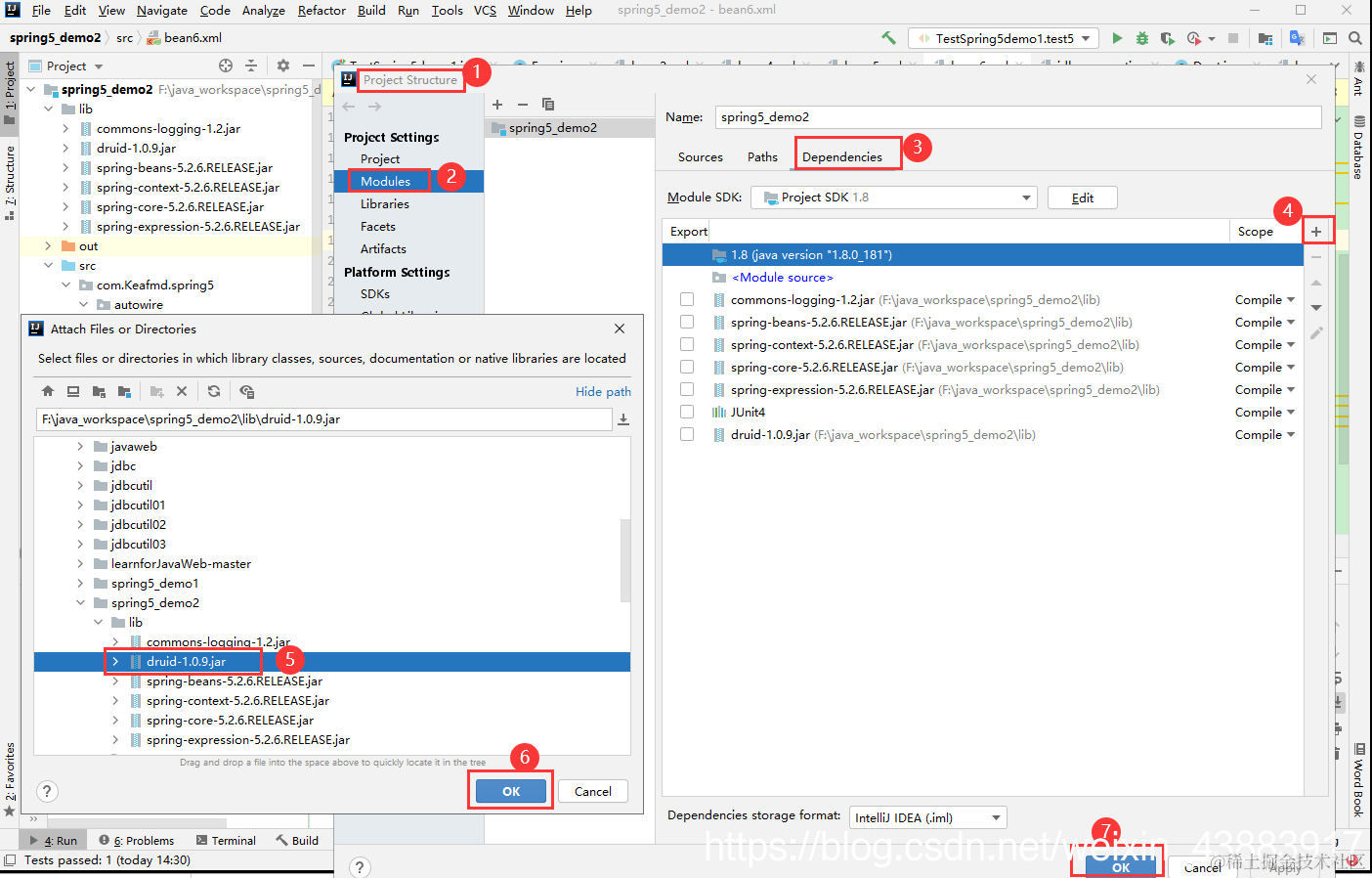Select the Dependencies tab
This screenshot has width=1372, height=878.
842,156
